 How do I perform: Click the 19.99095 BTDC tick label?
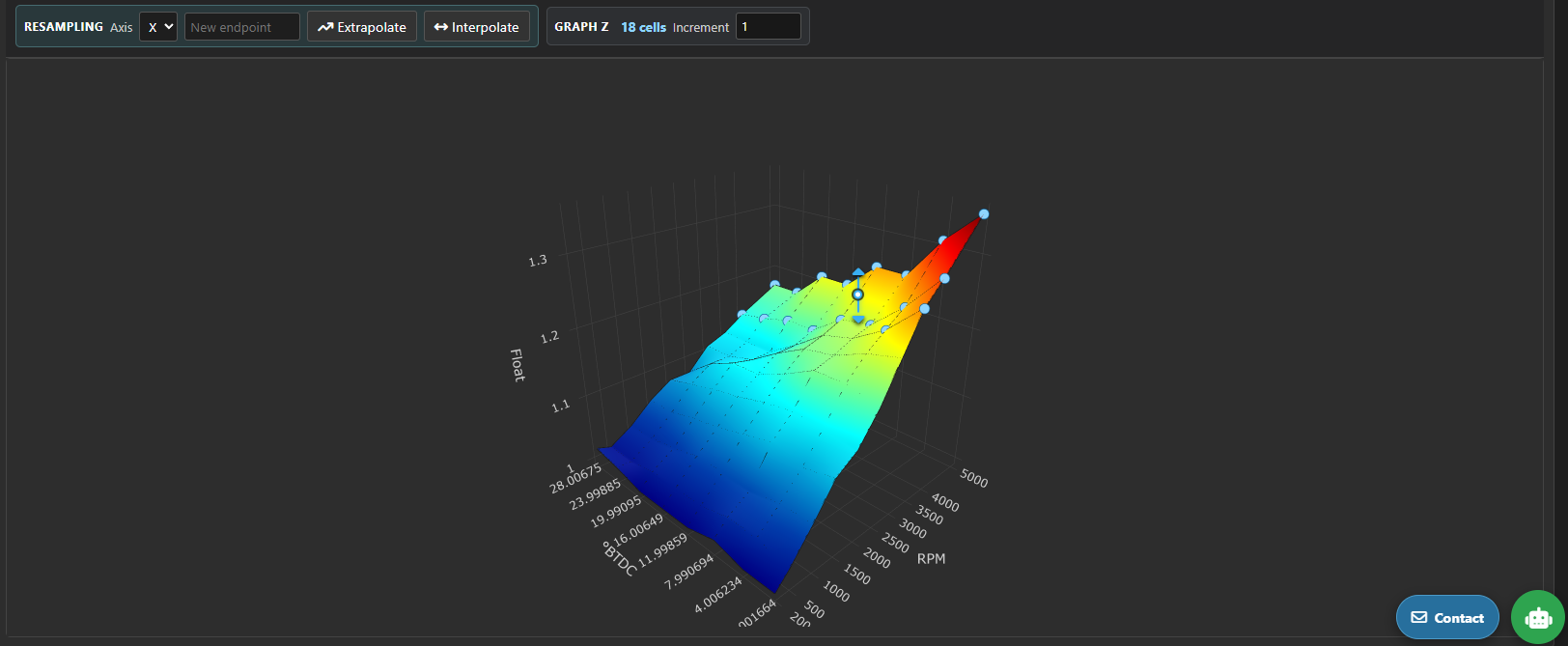pyautogui.click(x=616, y=513)
